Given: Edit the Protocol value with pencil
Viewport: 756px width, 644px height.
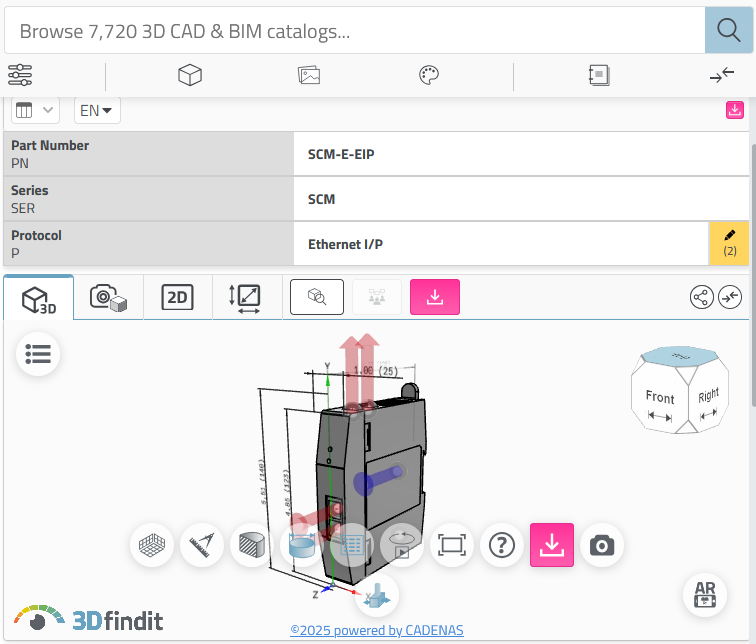Looking at the screenshot, I should click(729, 243).
